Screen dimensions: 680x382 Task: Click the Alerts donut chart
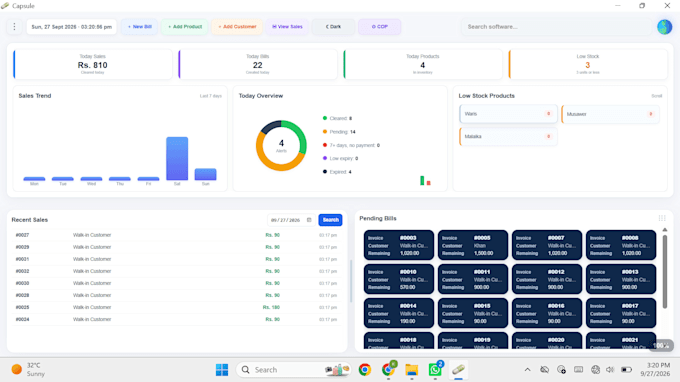(x=281, y=145)
